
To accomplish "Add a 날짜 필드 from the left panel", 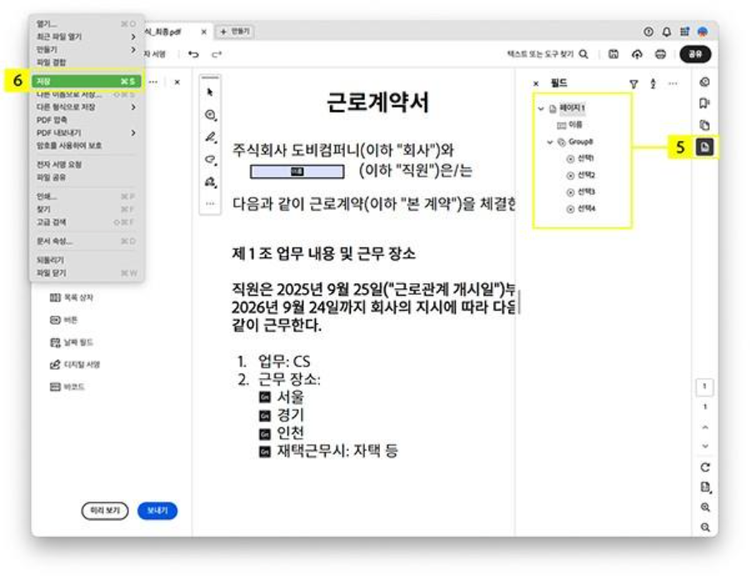I will pos(72,342).
